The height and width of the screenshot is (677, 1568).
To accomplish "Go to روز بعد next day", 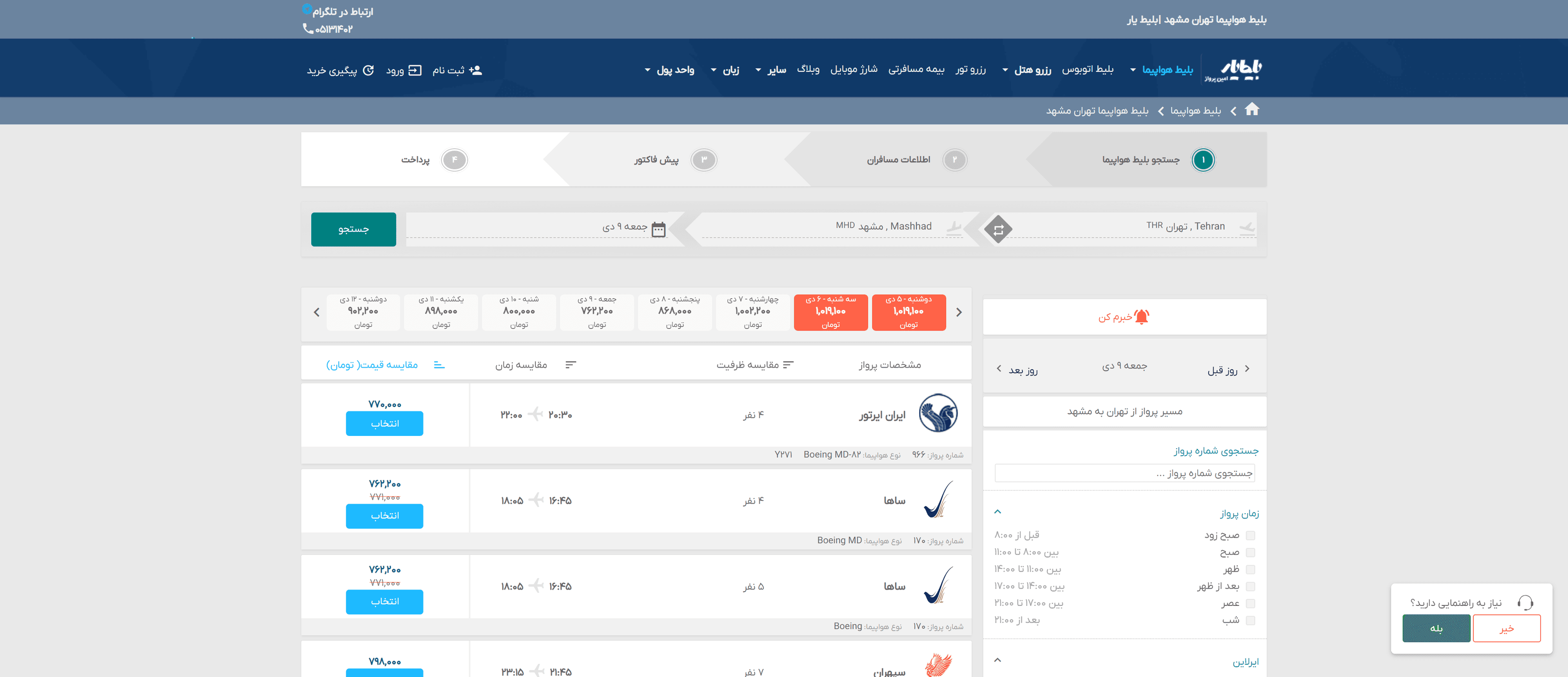I will (1017, 369).
